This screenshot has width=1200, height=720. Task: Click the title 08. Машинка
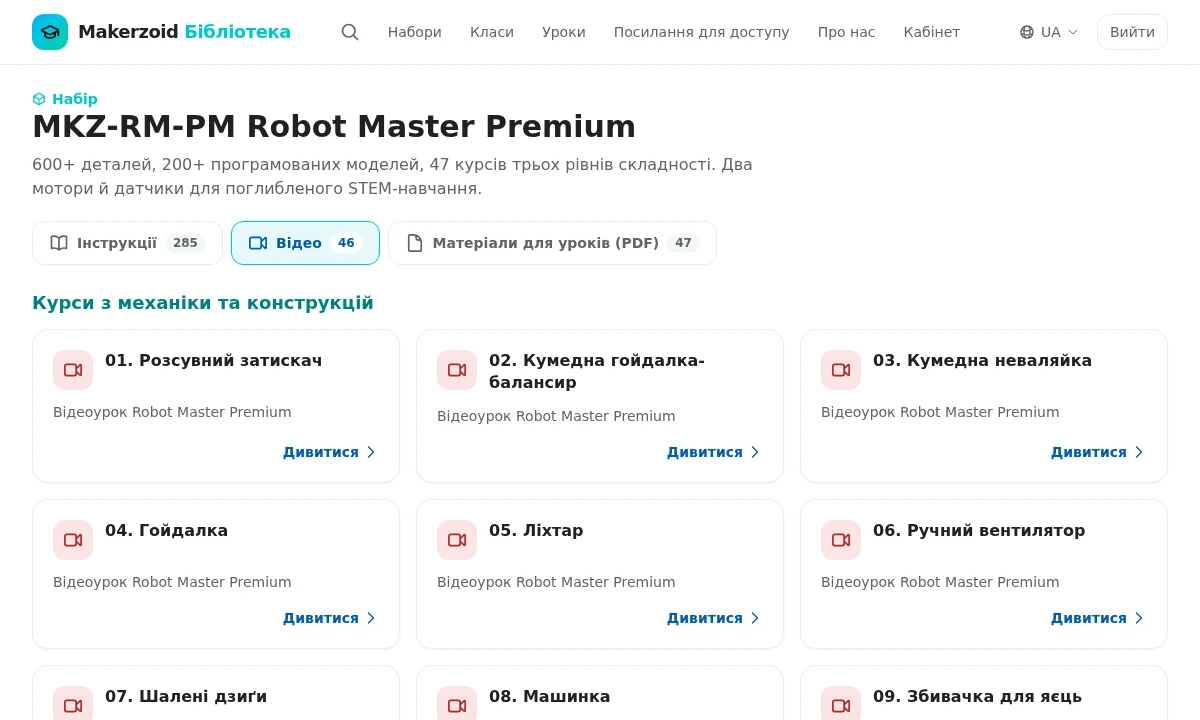(550, 696)
